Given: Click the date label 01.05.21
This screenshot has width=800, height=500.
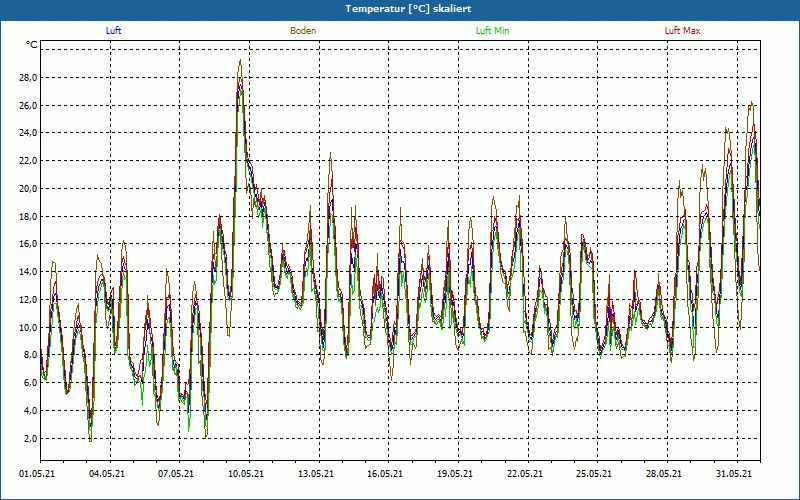Looking at the screenshot, I should [x=37, y=474].
